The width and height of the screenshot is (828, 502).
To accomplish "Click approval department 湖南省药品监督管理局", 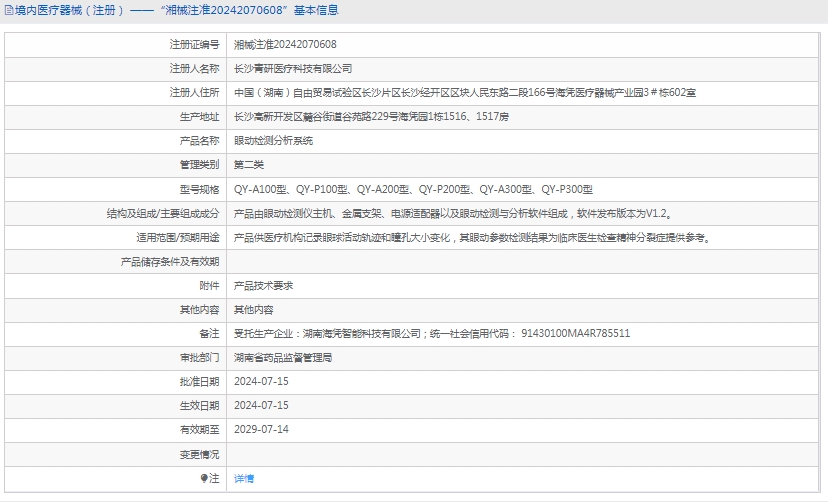I will (x=282, y=357).
